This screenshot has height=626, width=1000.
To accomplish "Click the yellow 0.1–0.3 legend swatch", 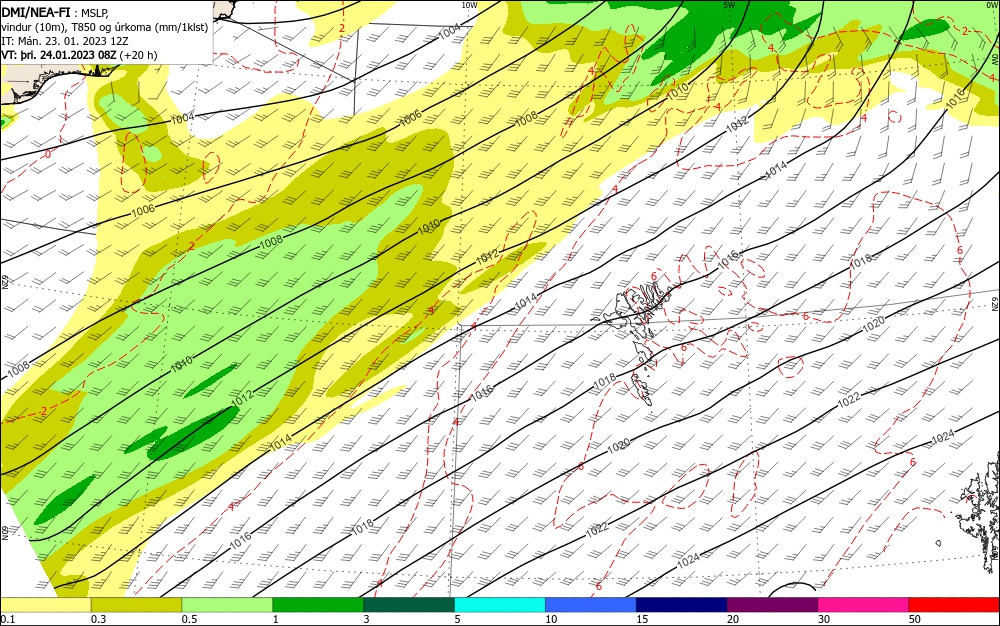I will [46, 605].
